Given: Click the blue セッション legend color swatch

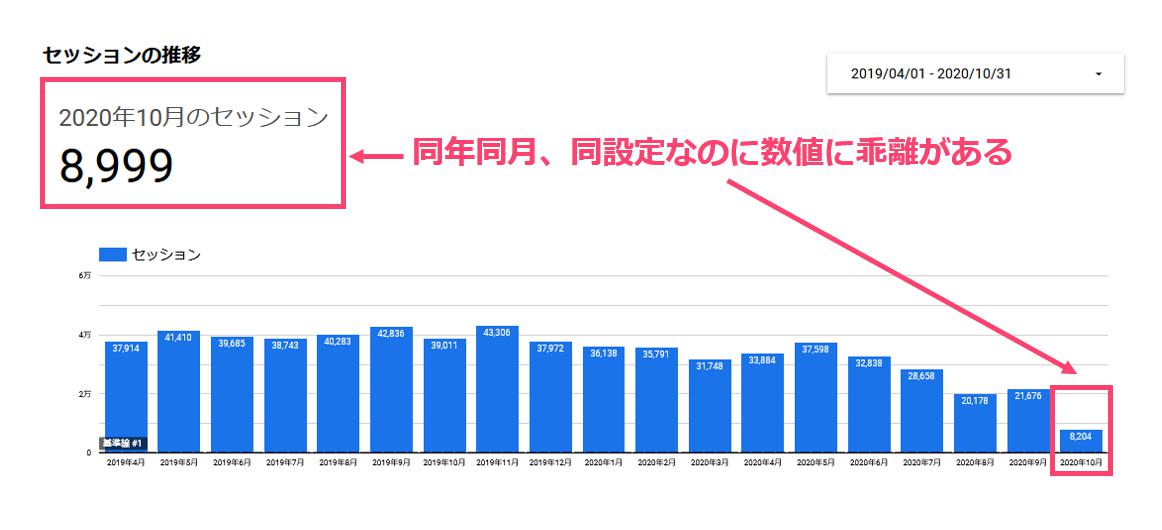Looking at the screenshot, I should tap(113, 255).
